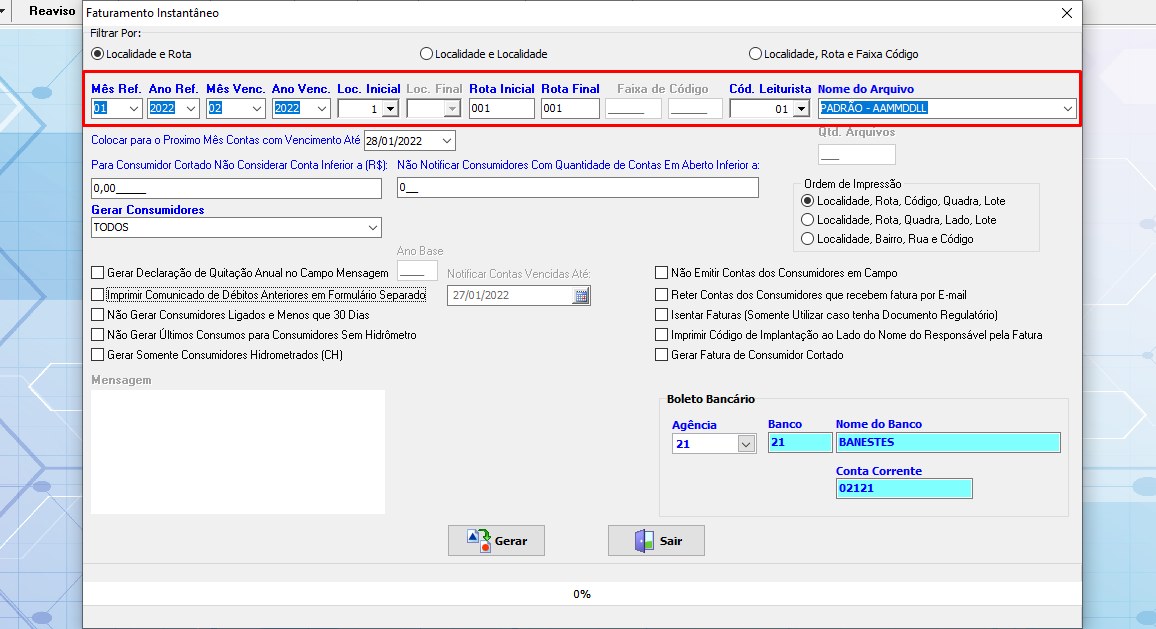Viewport: 1156px width, 629px height.
Task: Check Não Emitir Contas dos Consumidores em Campo
Action: tap(662, 272)
